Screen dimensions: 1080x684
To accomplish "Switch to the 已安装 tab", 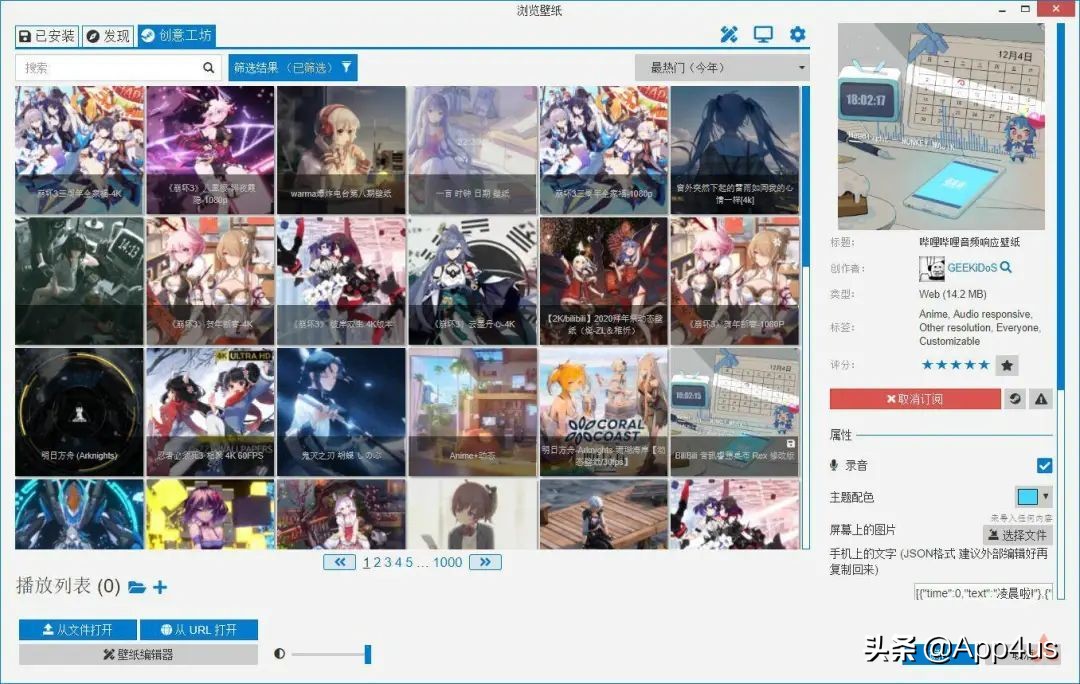I will pos(48,35).
